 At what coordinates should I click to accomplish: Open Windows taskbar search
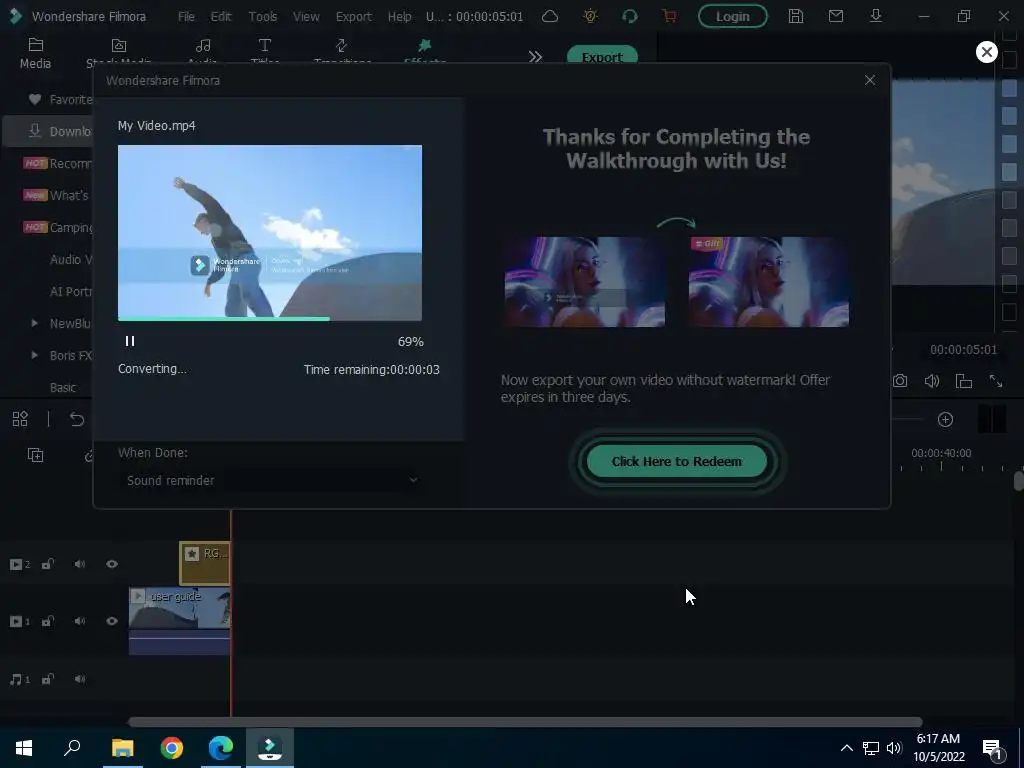click(72, 748)
